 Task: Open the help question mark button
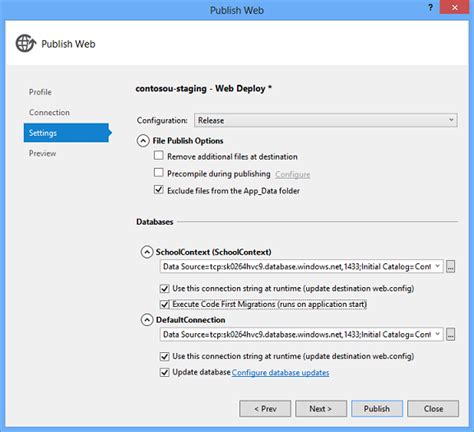(x=430, y=8)
